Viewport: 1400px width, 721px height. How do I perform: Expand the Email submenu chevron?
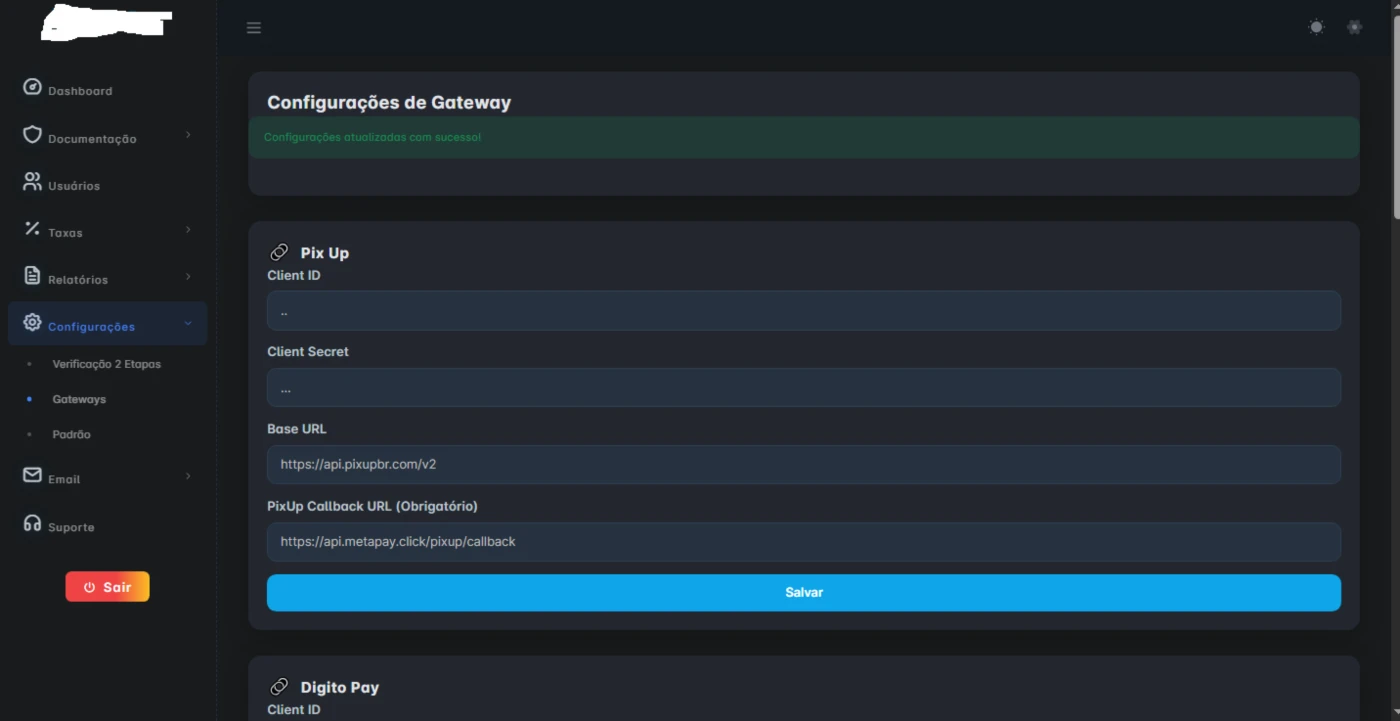tap(188, 477)
